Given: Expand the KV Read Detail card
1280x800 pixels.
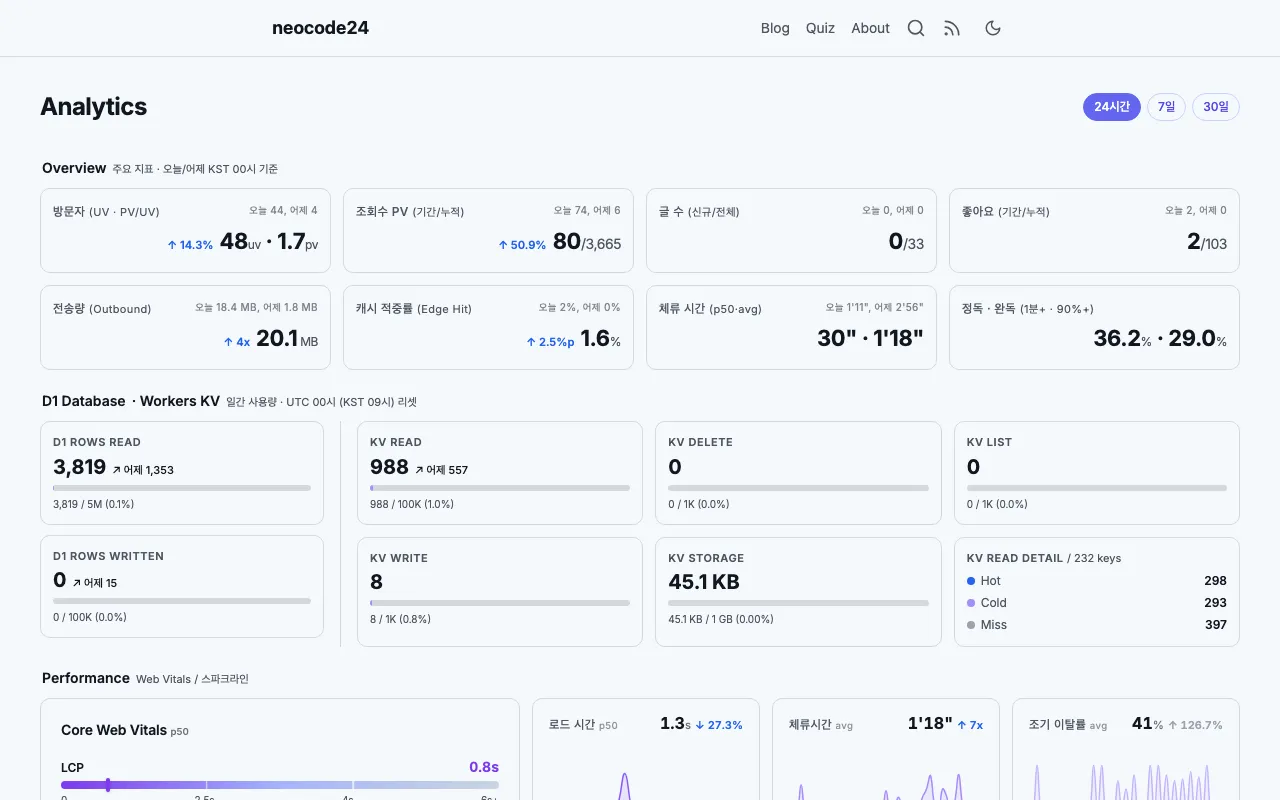Looking at the screenshot, I should 1096,590.
